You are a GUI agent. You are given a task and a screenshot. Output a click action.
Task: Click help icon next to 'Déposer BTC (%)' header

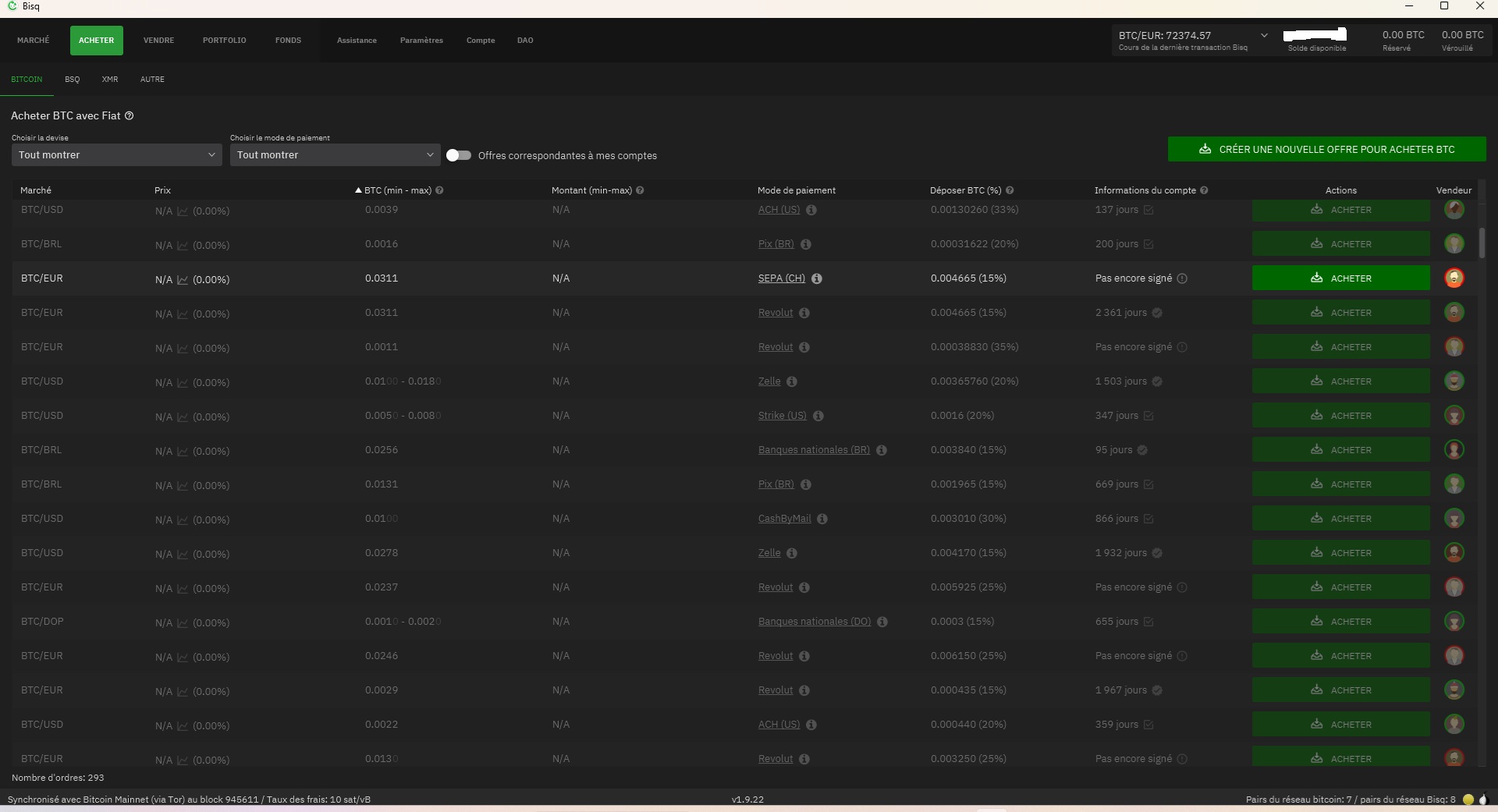pyautogui.click(x=1010, y=190)
